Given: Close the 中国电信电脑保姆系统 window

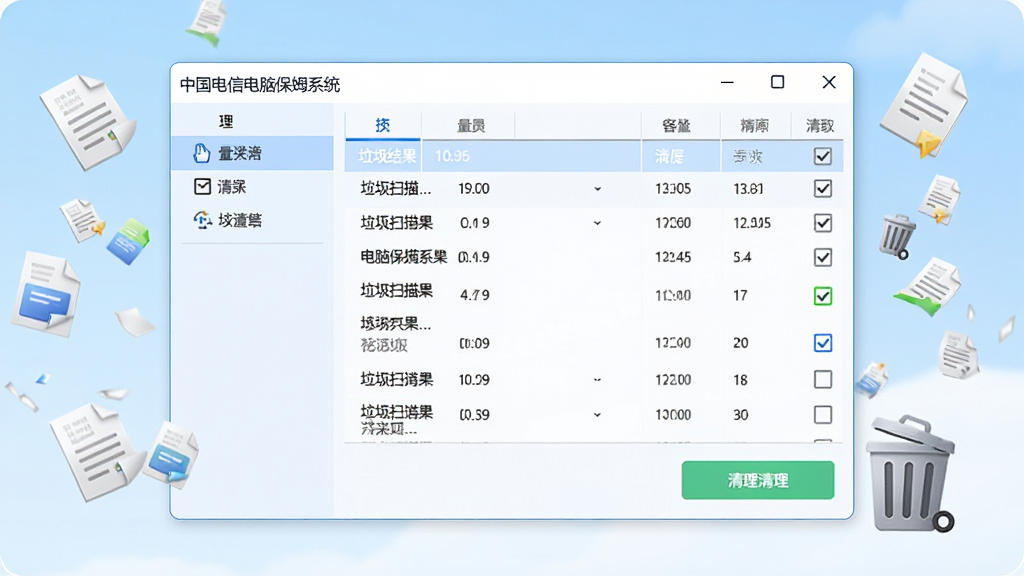Looking at the screenshot, I should (x=829, y=82).
